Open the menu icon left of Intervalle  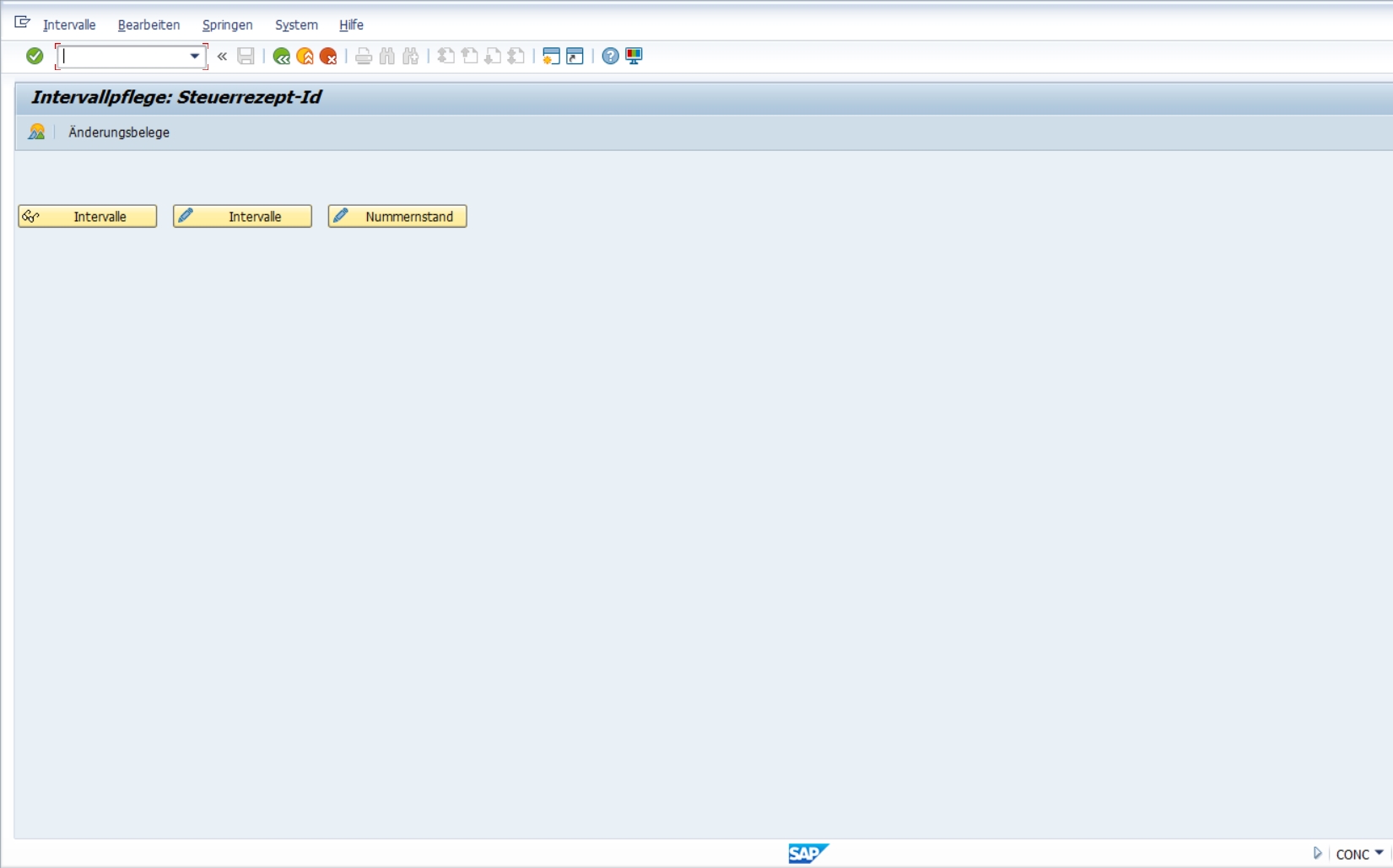tap(23, 23)
